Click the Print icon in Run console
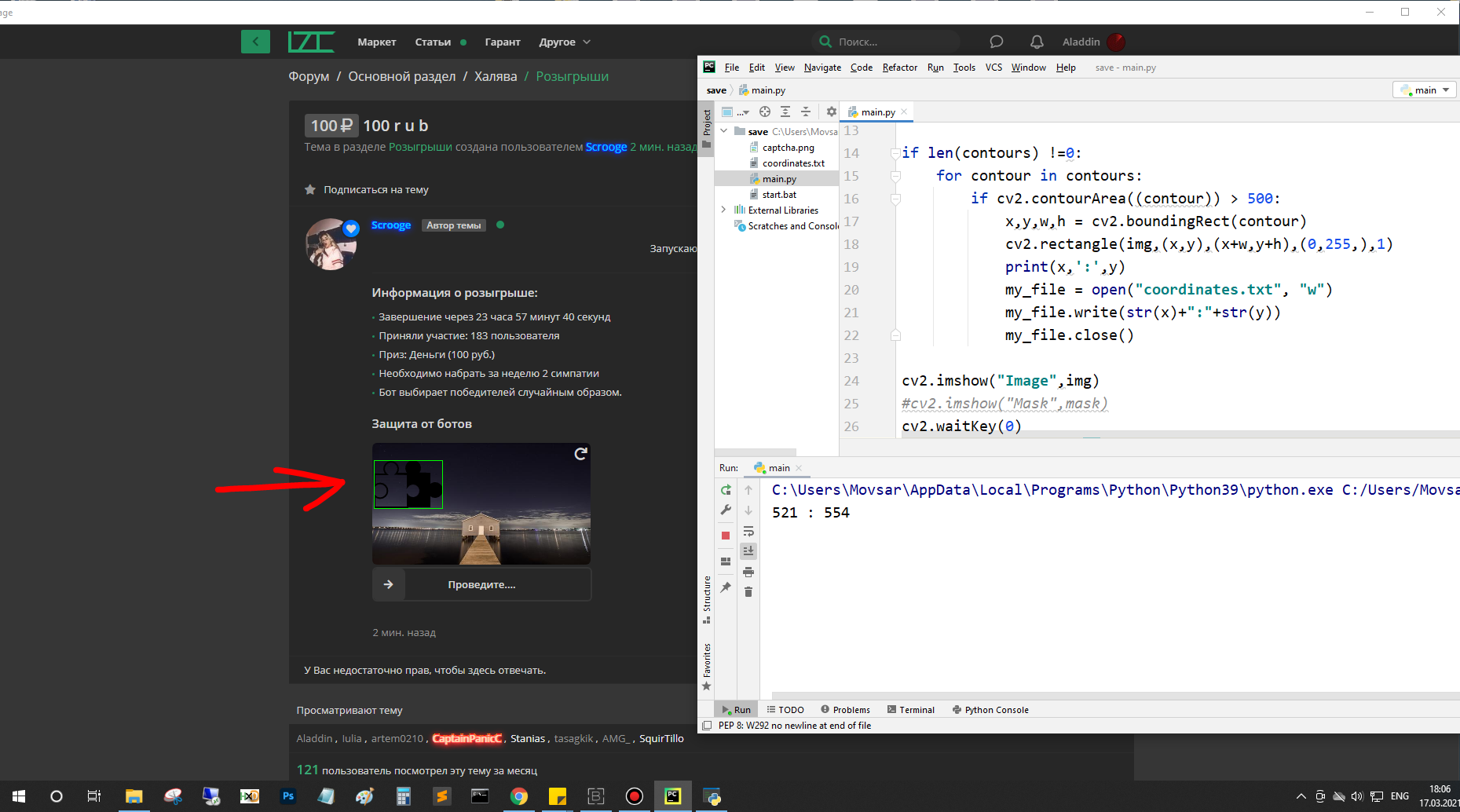This screenshot has height=812, width=1460. (748, 572)
